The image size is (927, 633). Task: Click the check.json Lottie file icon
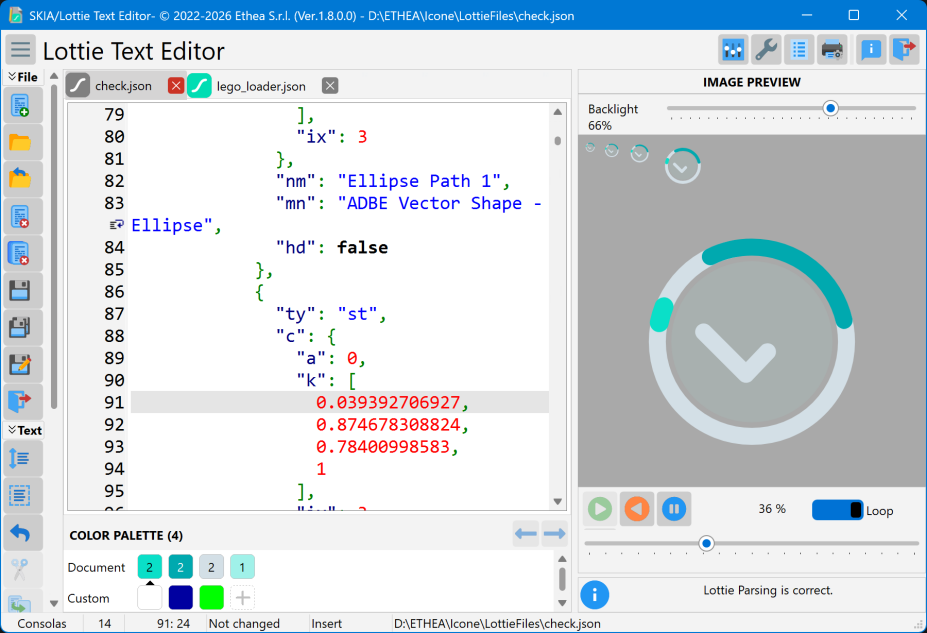tap(78, 86)
